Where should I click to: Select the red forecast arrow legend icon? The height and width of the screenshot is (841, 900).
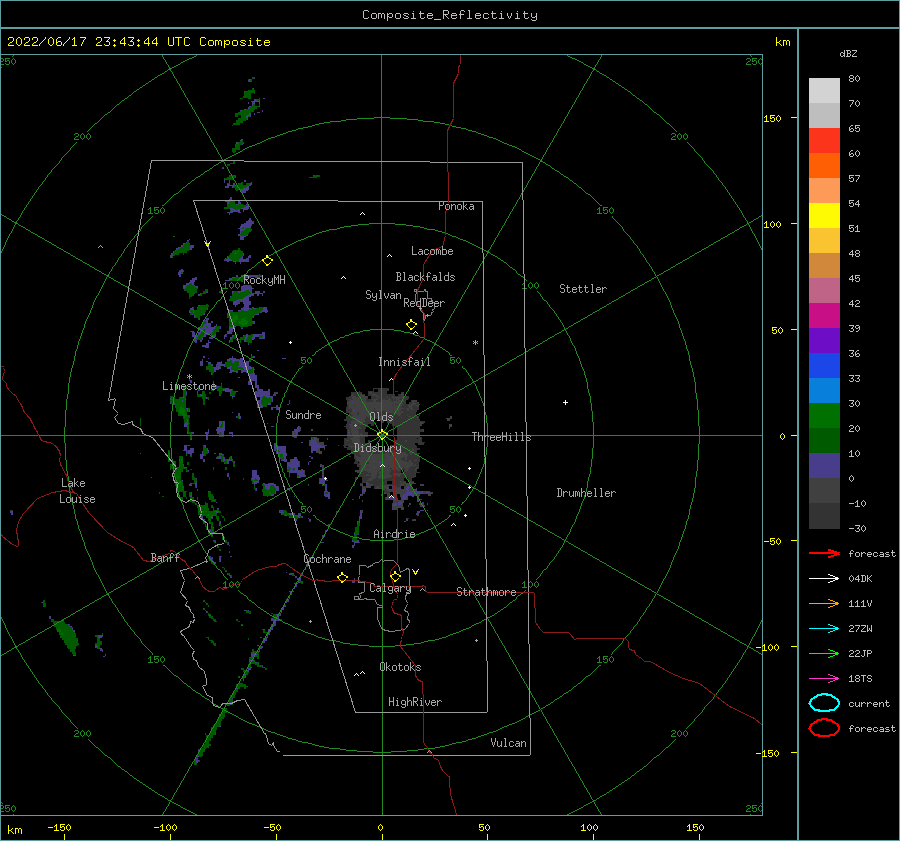point(824,553)
